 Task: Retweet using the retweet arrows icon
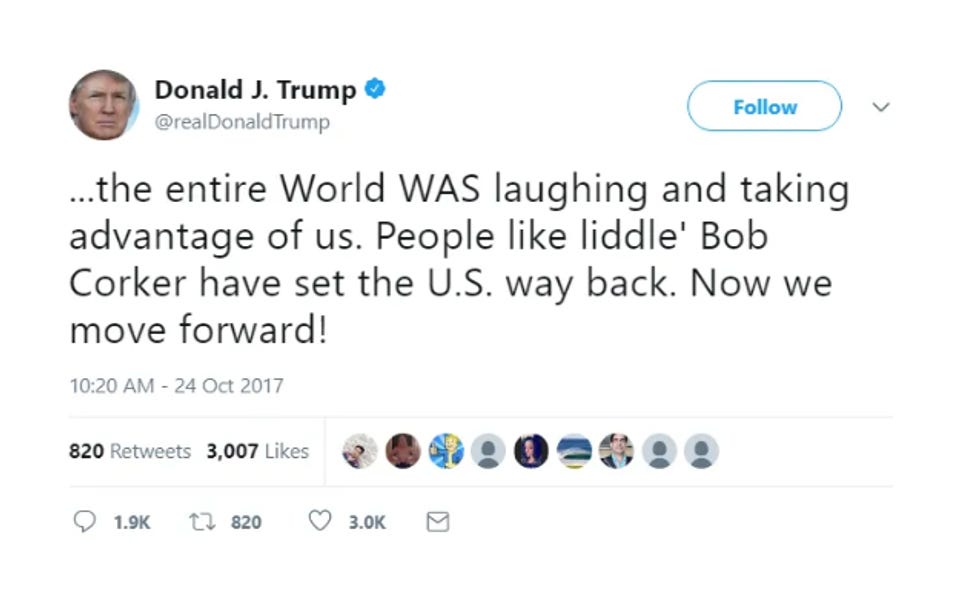point(202,521)
